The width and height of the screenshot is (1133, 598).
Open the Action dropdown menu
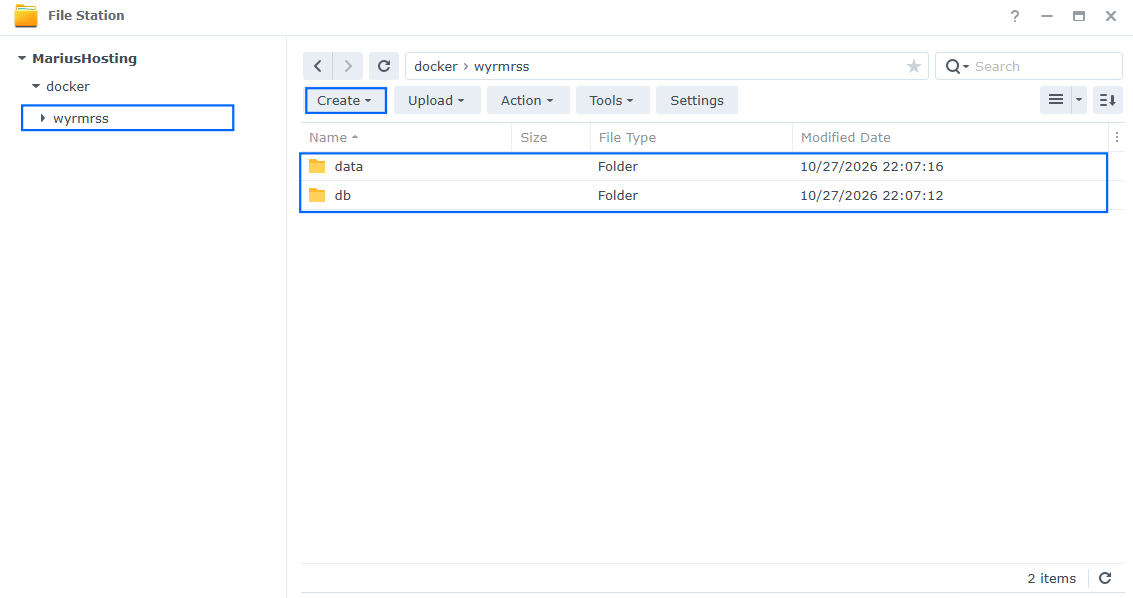click(x=527, y=100)
